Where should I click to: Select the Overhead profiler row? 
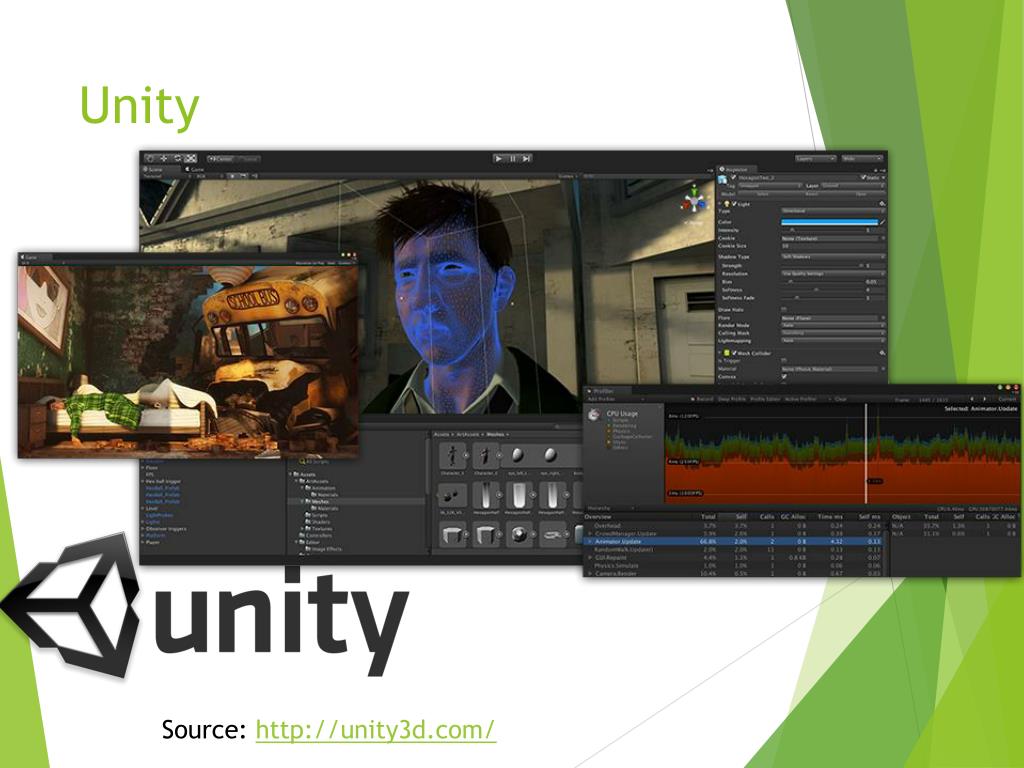733,526
